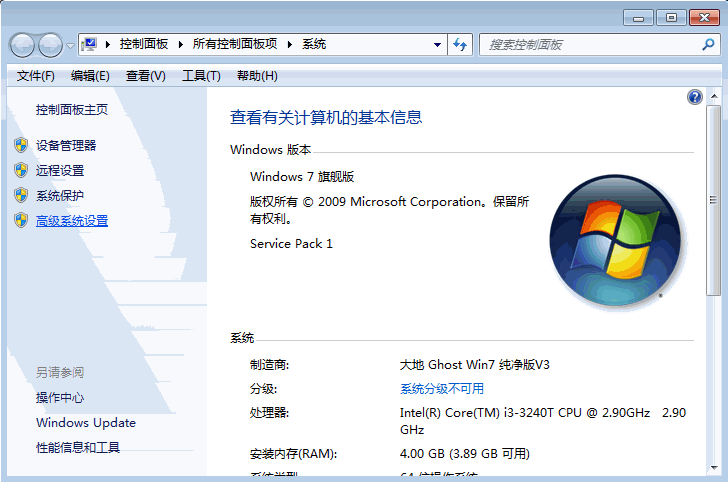Open 设备管理器 link
The height and width of the screenshot is (482, 728).
click(66, 145)
